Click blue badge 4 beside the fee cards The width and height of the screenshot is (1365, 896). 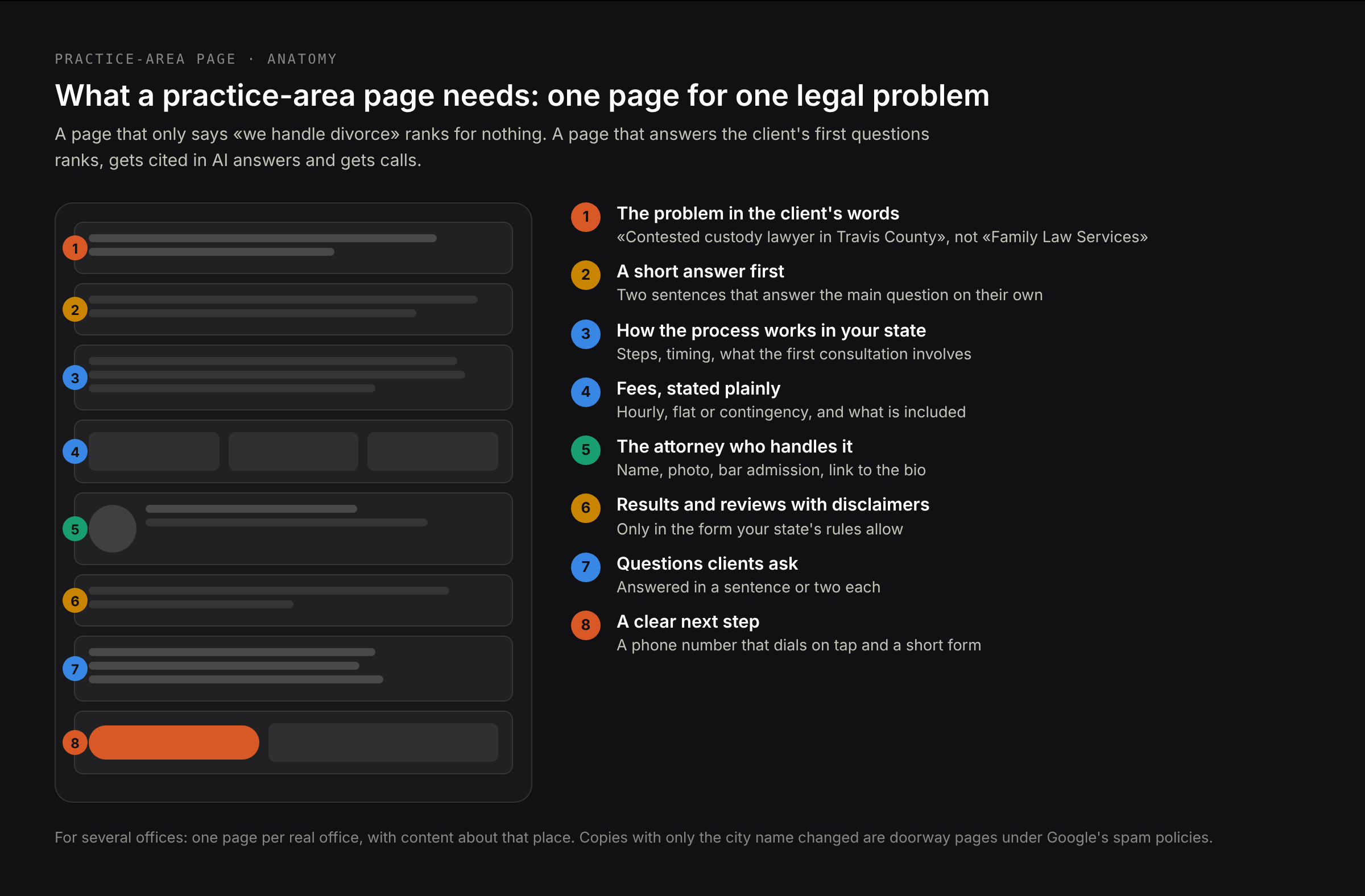tap(75, 452)
